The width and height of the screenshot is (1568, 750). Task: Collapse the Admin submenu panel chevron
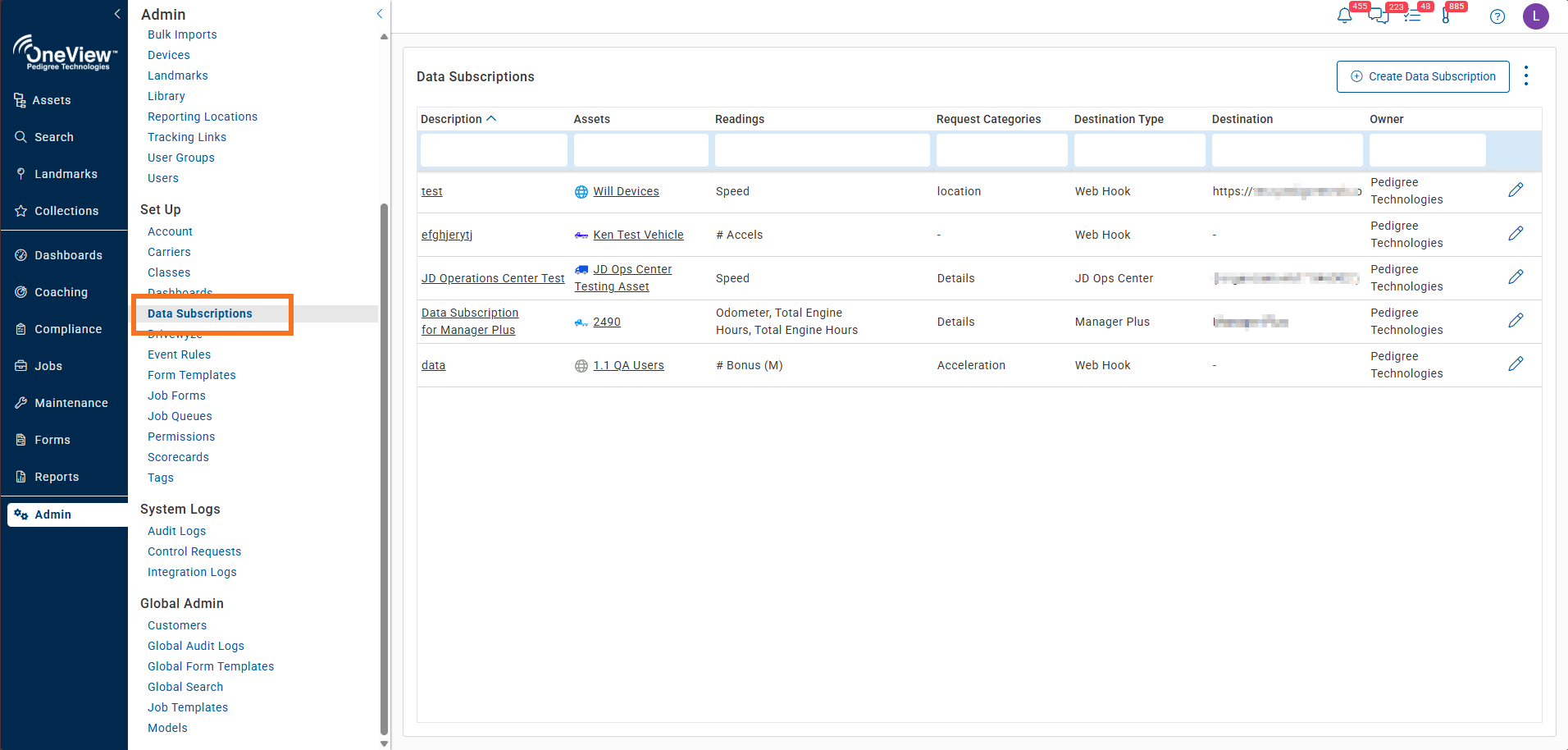click(380, 14)
